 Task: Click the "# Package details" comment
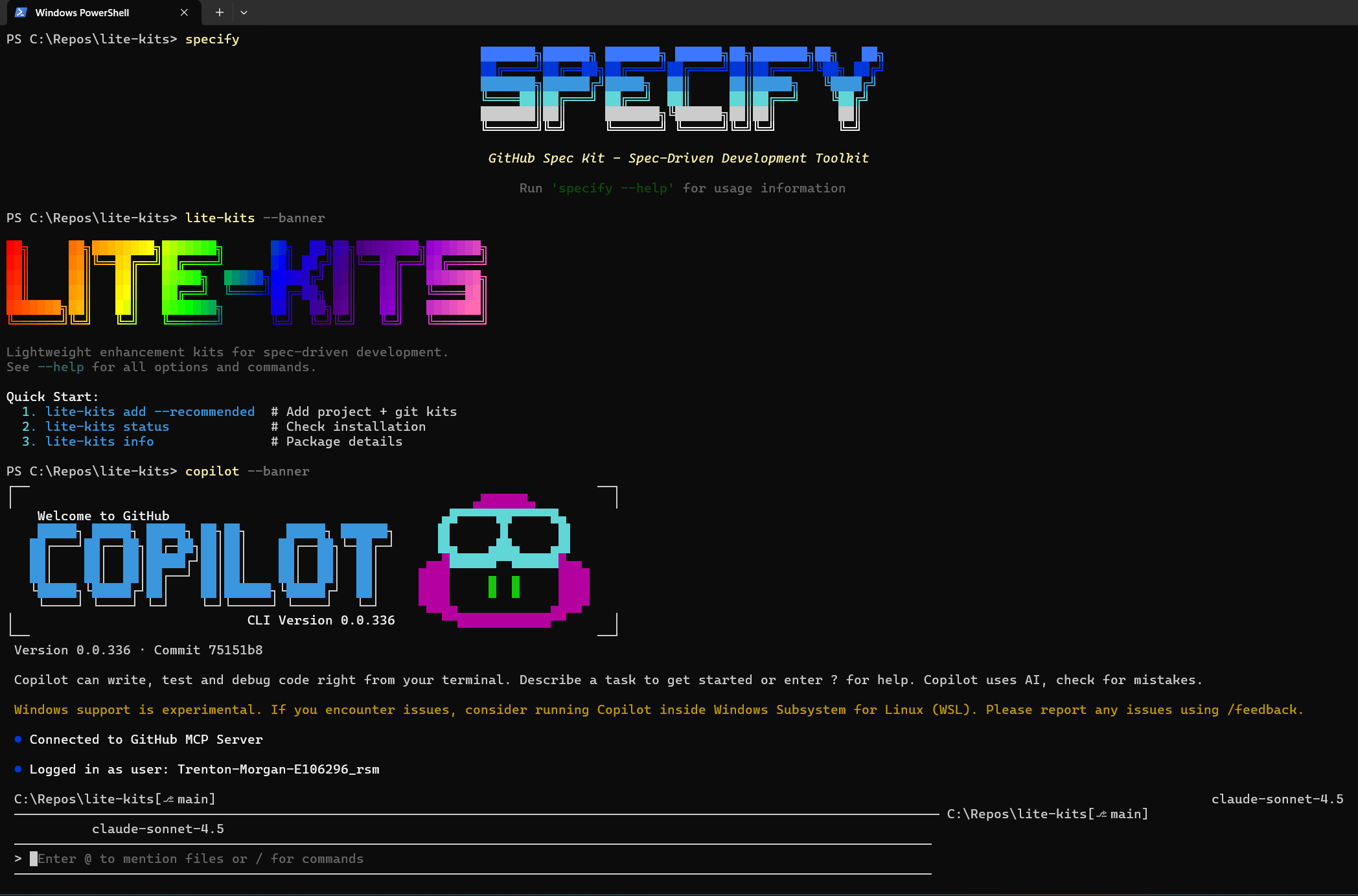(337, 441)
